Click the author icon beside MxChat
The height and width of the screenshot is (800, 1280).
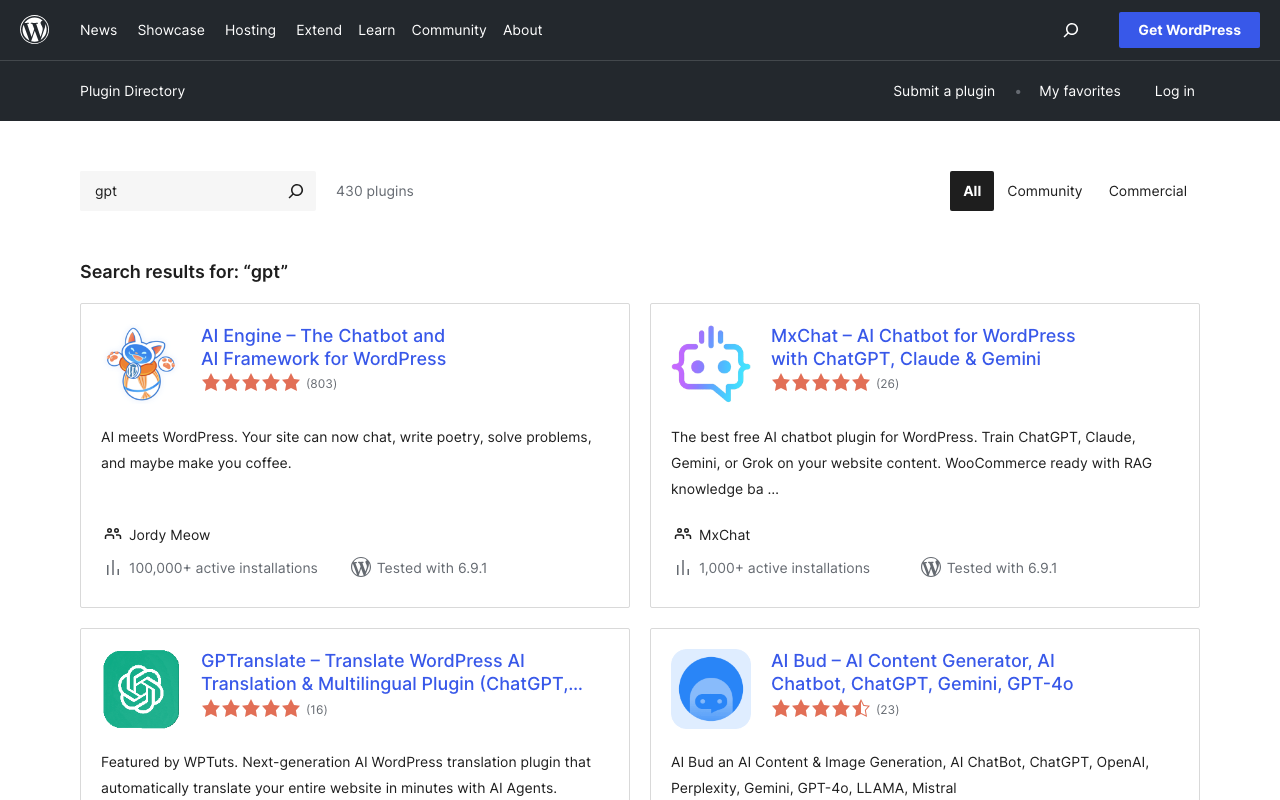point(683,534)
